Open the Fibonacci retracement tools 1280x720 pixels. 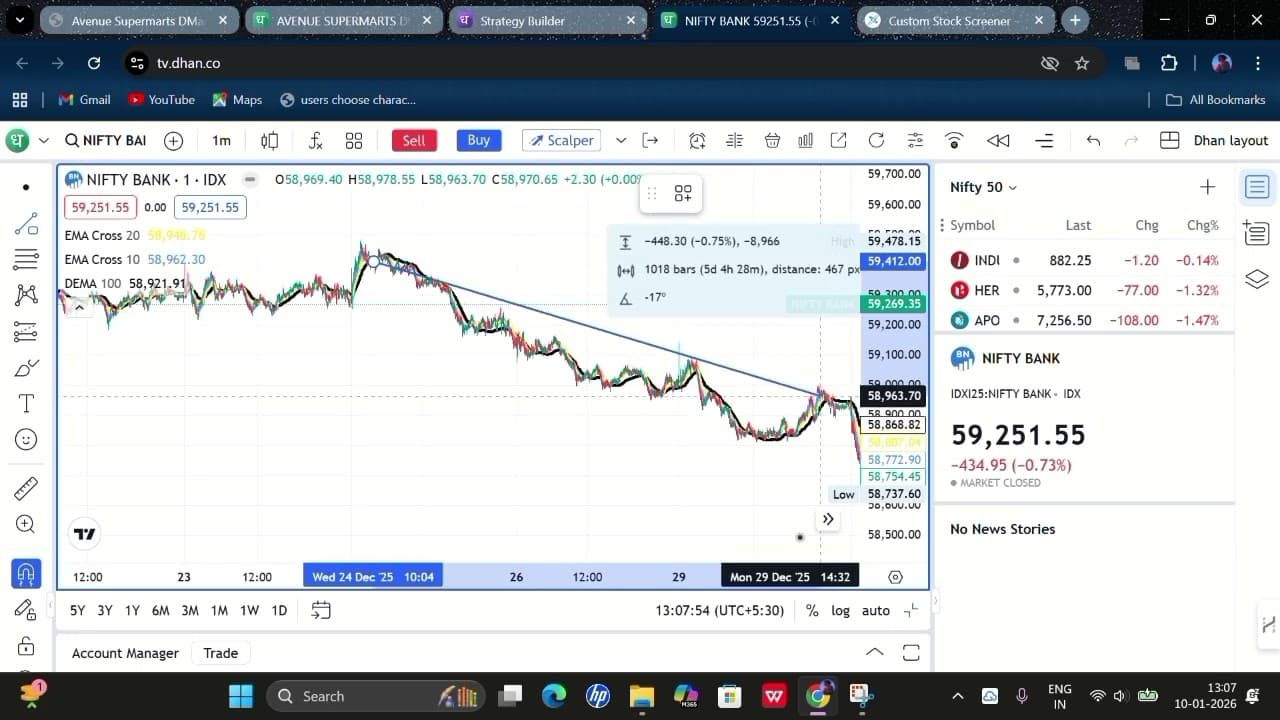[26, 260]
